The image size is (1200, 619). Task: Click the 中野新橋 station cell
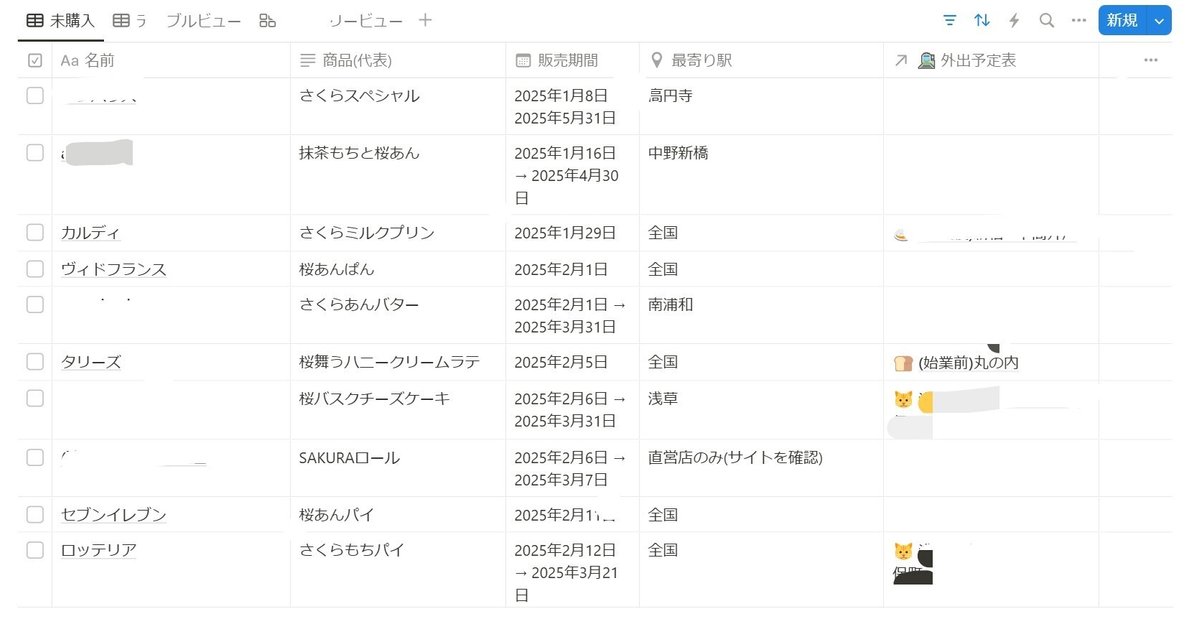(761, 174)
